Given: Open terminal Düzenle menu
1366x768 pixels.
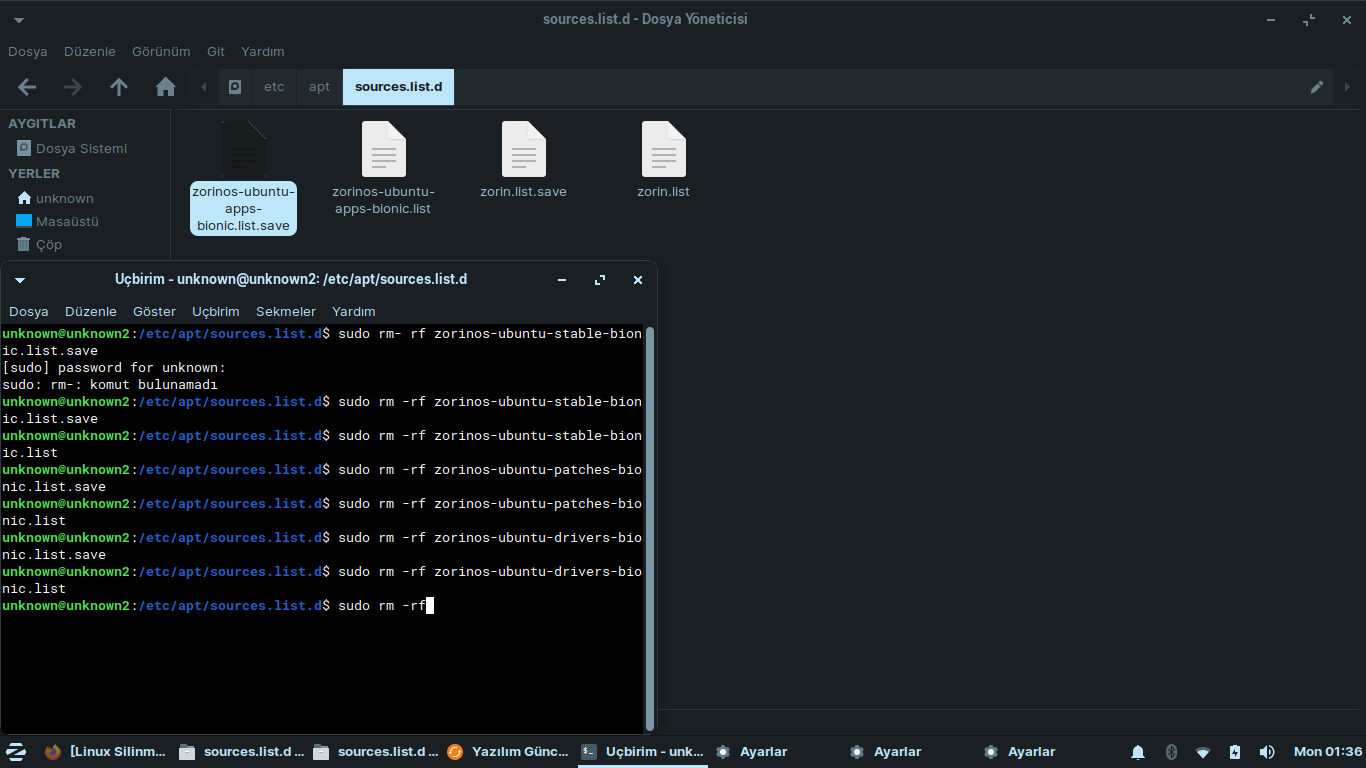Looking at the screenshot, I should click(x=91, y=311).
